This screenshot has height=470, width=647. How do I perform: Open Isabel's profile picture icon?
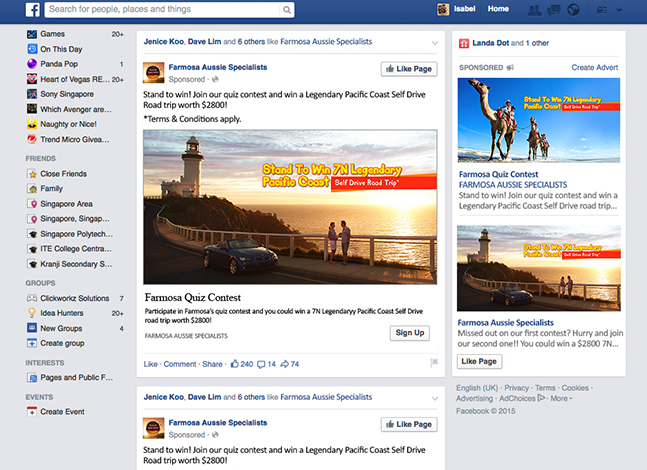(443, 9)
